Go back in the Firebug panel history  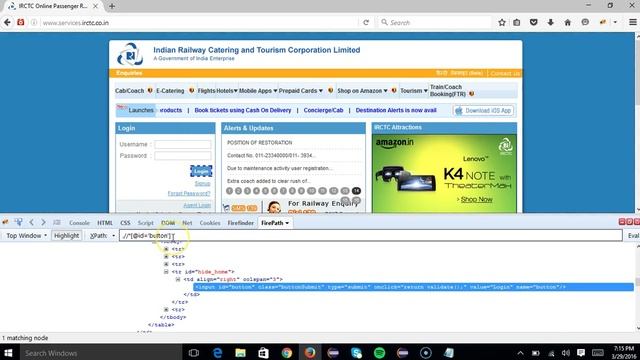[x=31, y=222]
